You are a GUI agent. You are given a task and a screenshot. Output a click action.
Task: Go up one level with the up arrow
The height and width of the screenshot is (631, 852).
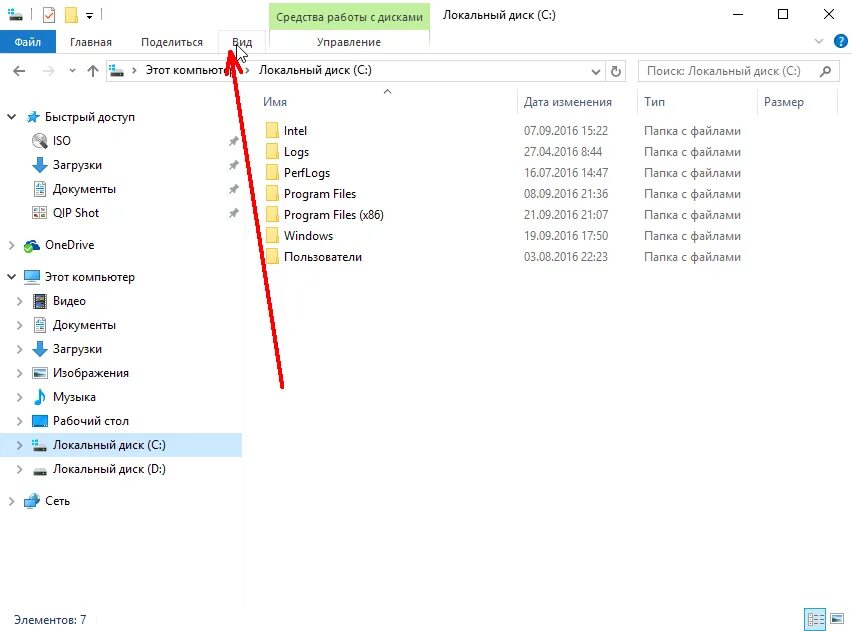tap(93, 71)
